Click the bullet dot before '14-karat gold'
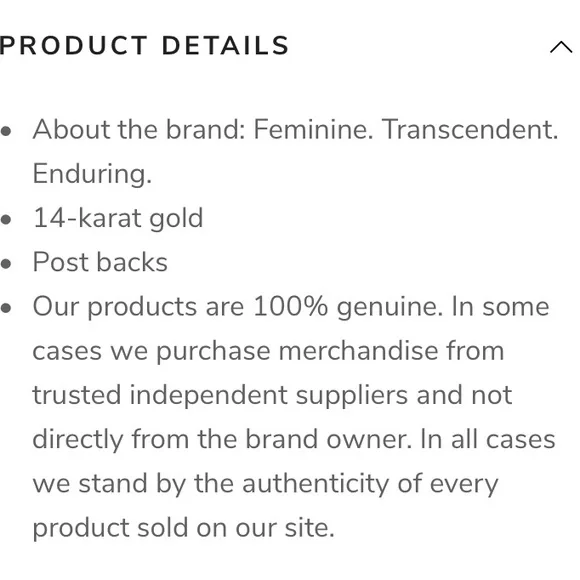Viewport: 580px width, 580px height. tap(6, 219)
